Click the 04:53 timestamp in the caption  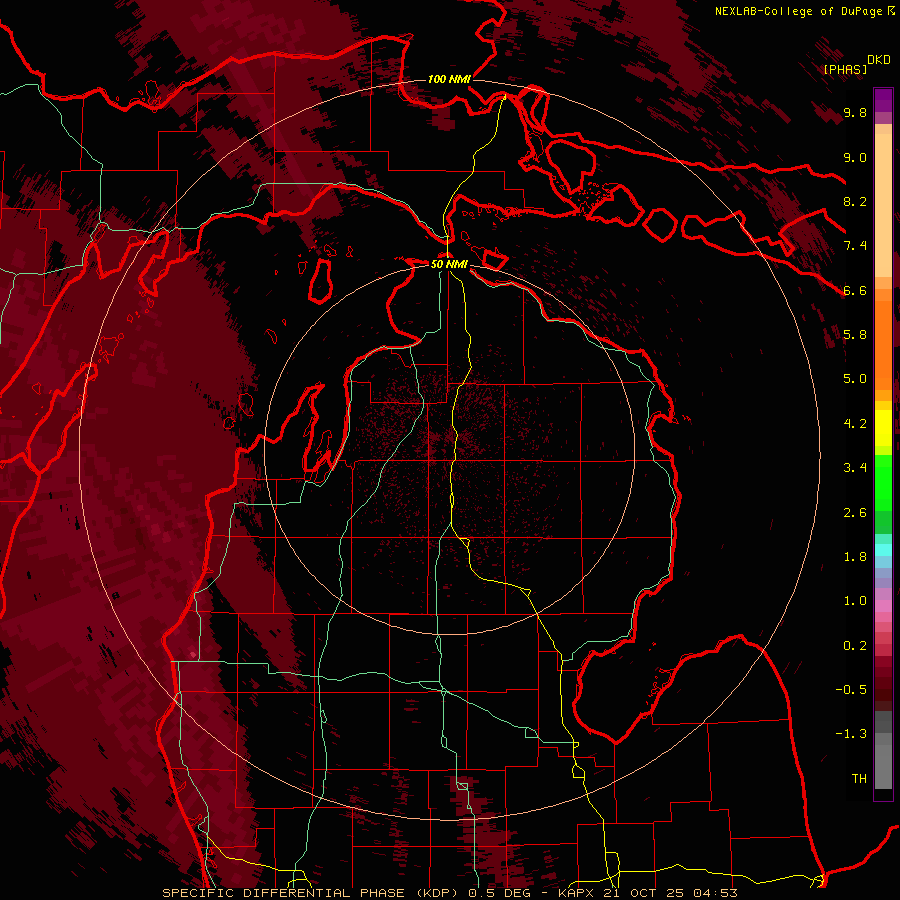click(x=715, y=893)
